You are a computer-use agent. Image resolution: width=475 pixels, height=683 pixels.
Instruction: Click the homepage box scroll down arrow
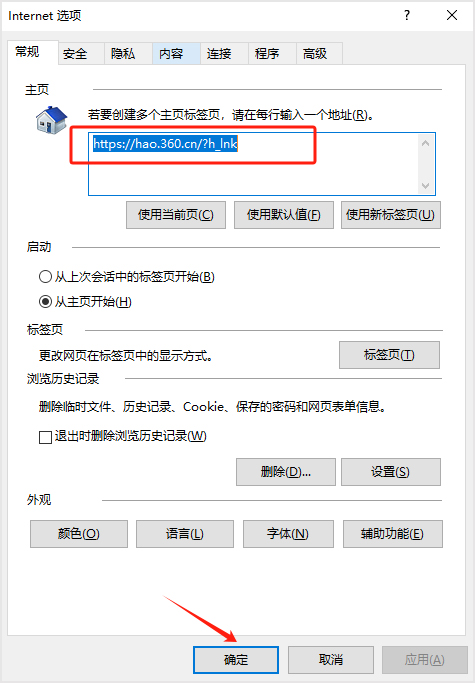coord(425,186)
